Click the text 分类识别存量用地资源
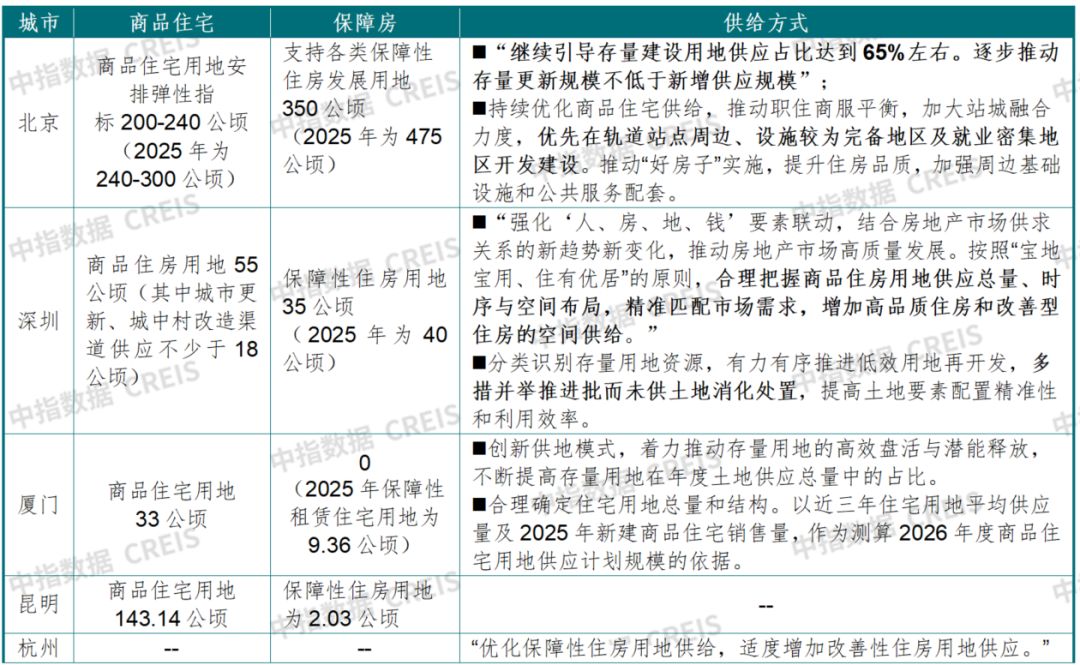The image size is (1080, 665). (595, 362)
